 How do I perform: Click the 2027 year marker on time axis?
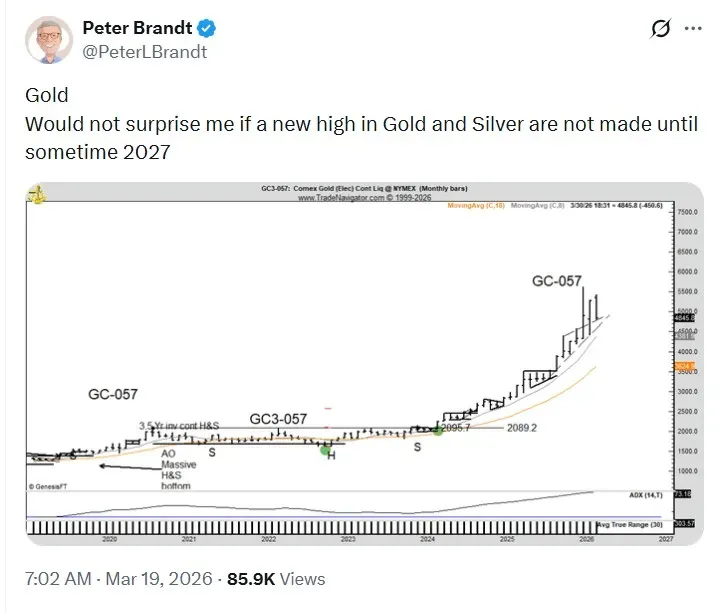pos(665,538)
